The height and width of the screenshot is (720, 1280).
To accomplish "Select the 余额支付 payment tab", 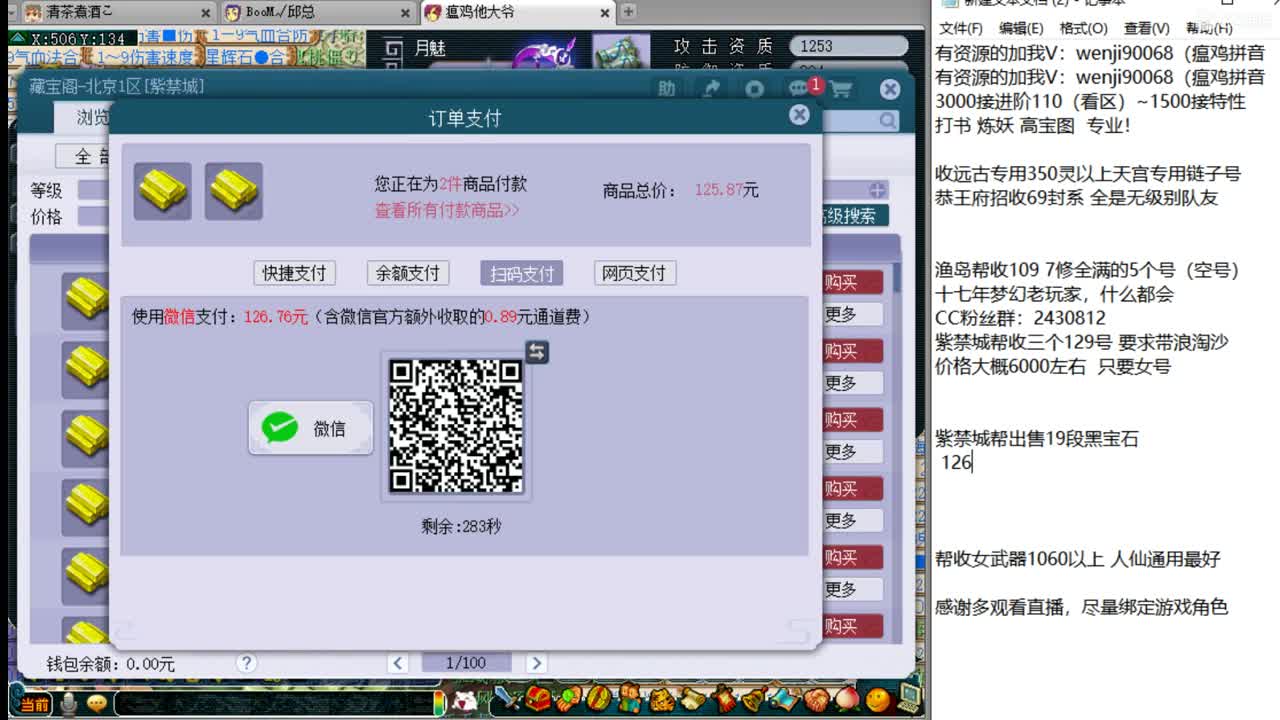I will click(407, 273).
